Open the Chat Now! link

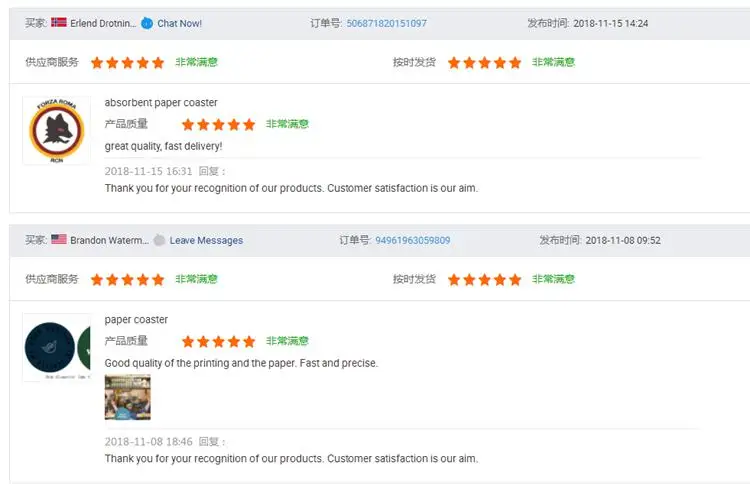coord(179,23)
